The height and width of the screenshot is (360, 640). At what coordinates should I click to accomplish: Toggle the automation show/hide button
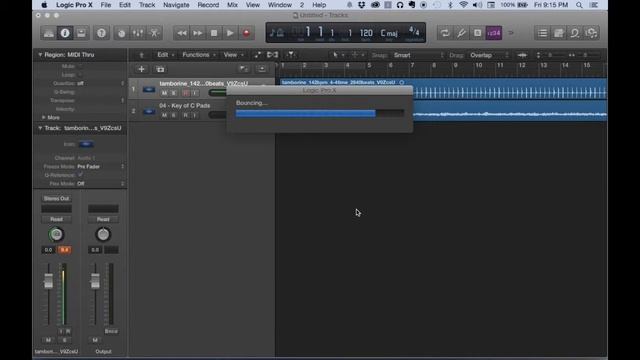(258, 55)
